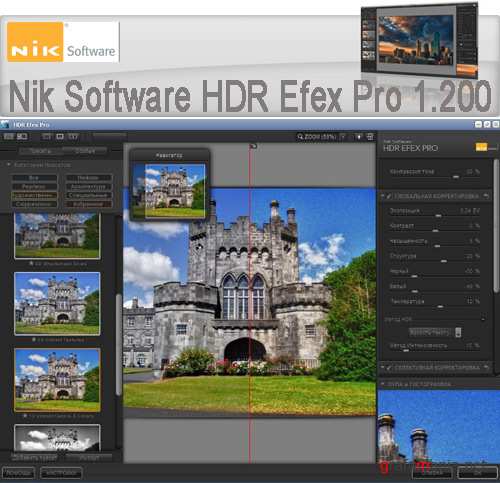This screenshot has height=483, width=500.
Task: Collapse the Global Adjustments section
Action: (383, 196)
